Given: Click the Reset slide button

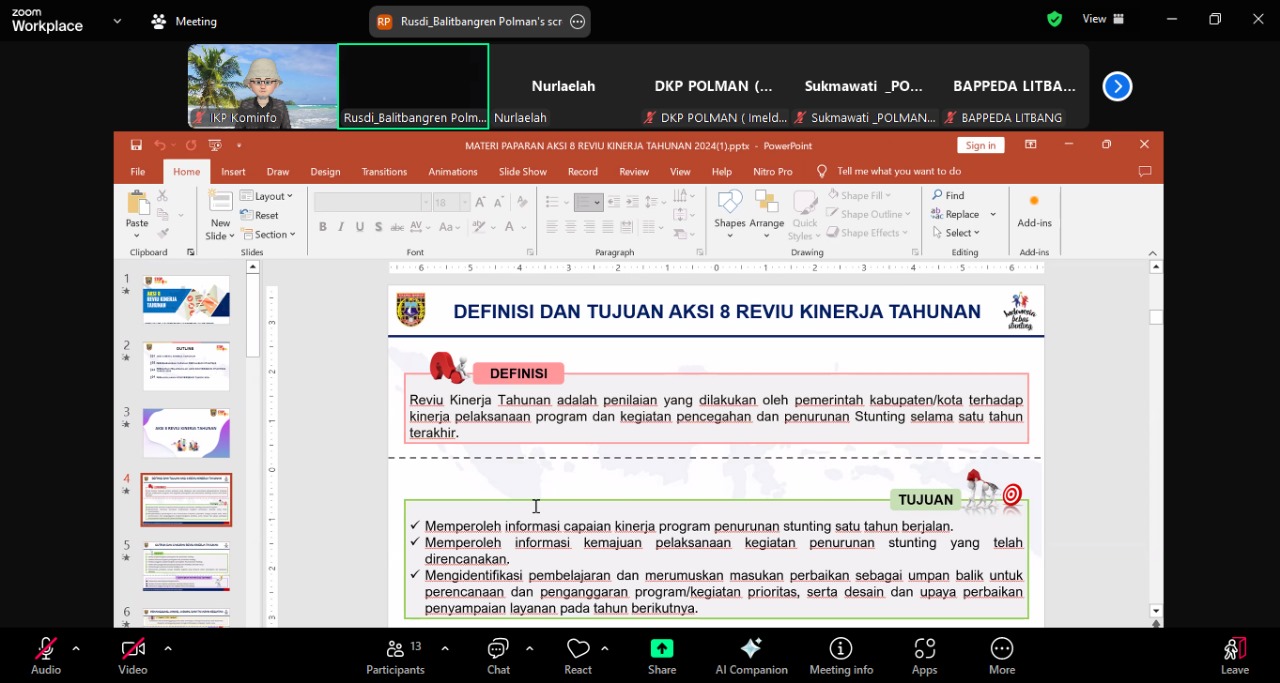Looking at the screenshot, I should (260, 215).
